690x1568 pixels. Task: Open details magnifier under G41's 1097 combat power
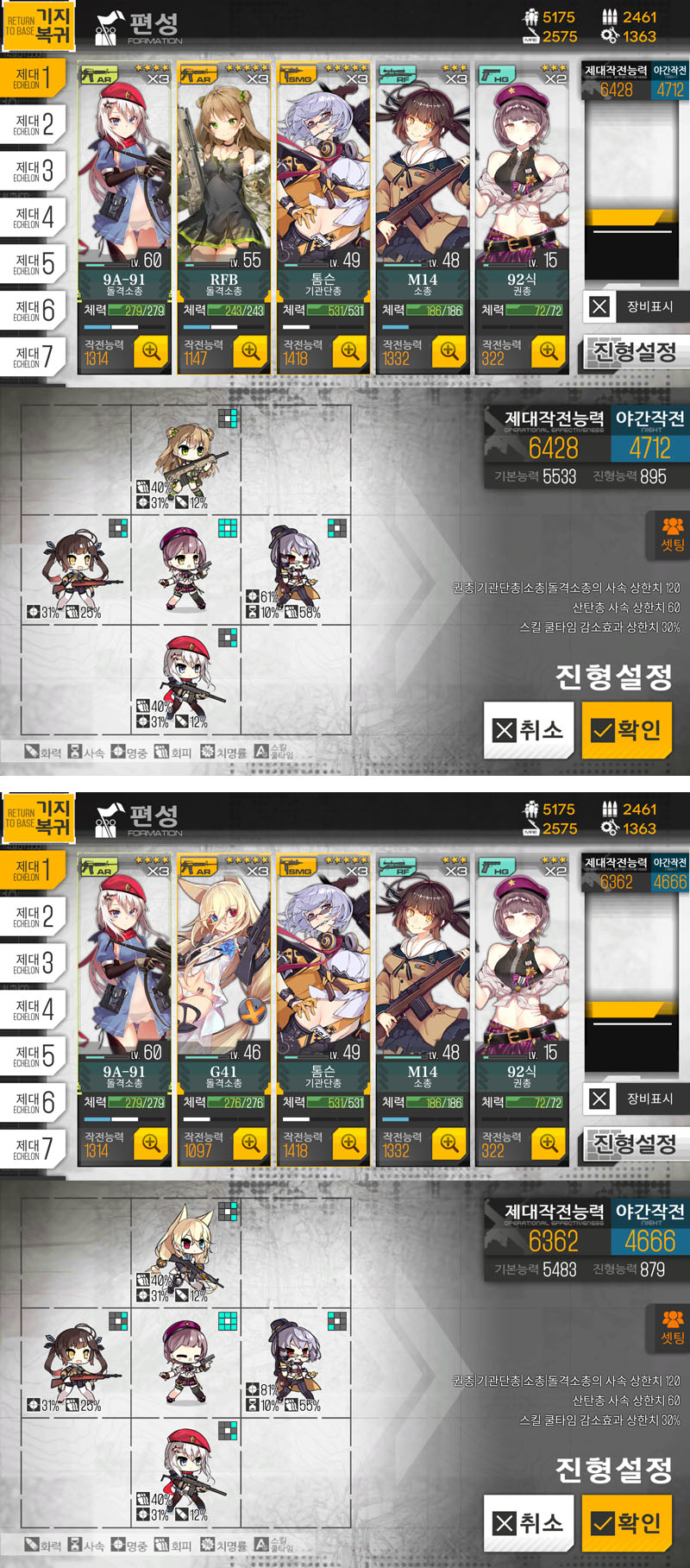point(250,1143)
